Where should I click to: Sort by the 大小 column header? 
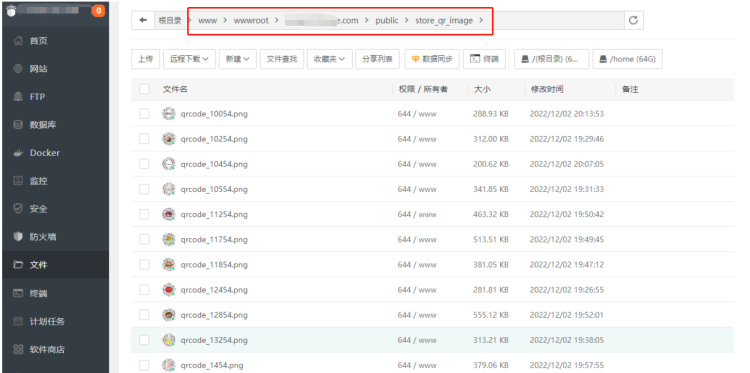click(x=482, y=89)
